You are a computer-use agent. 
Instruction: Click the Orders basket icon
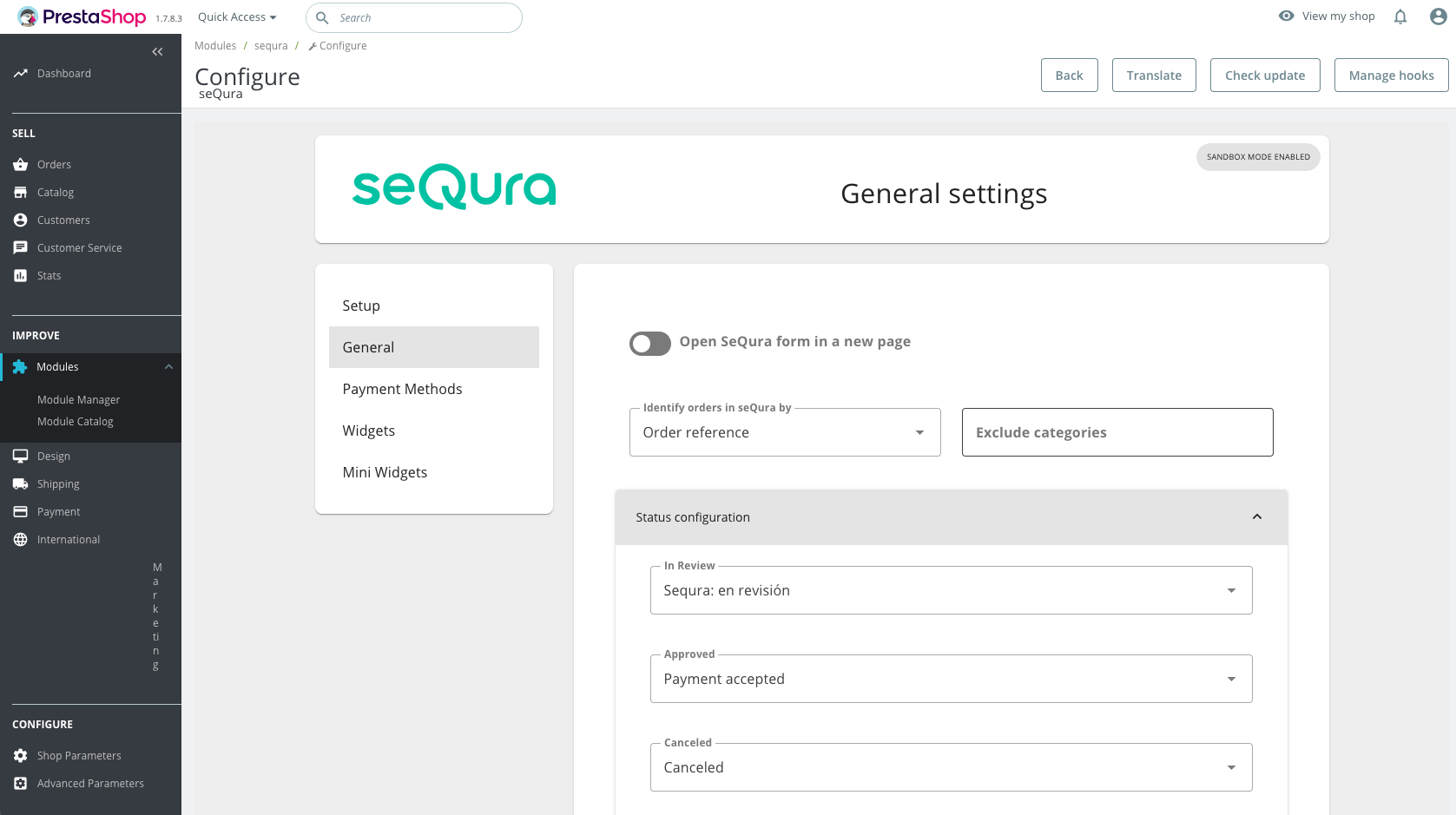tap(21, 165)
